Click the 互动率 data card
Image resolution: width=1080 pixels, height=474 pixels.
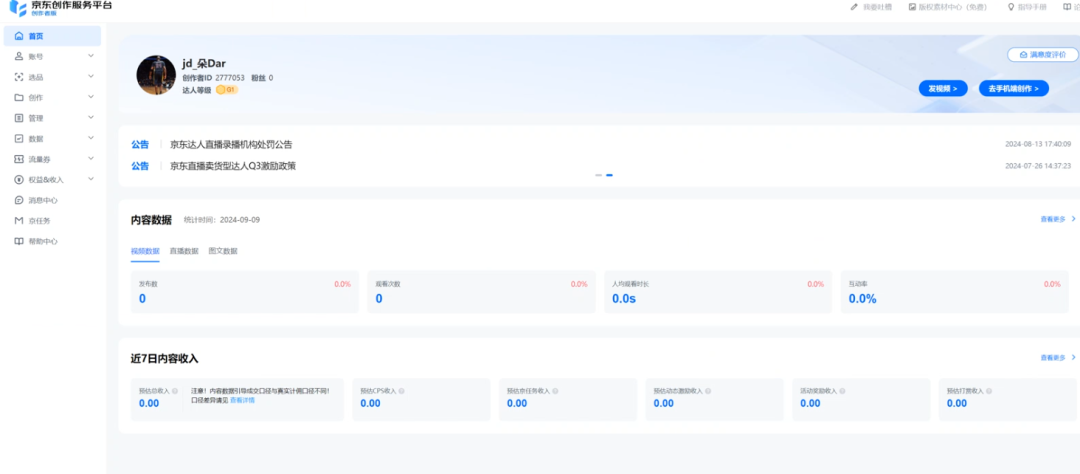coord(955,292)
